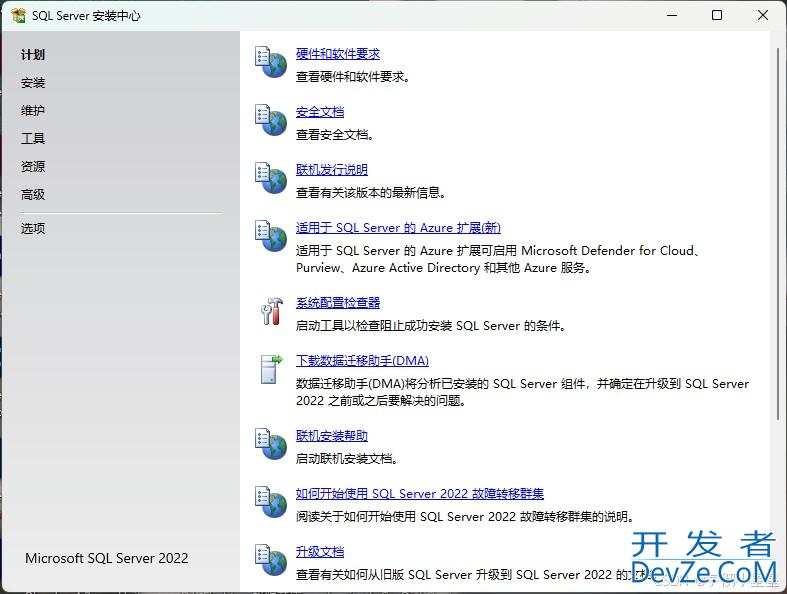Click the wrench and hammer 系统配置检查器 icon
This screenshot has height=594, width=787.
point(272,311)
